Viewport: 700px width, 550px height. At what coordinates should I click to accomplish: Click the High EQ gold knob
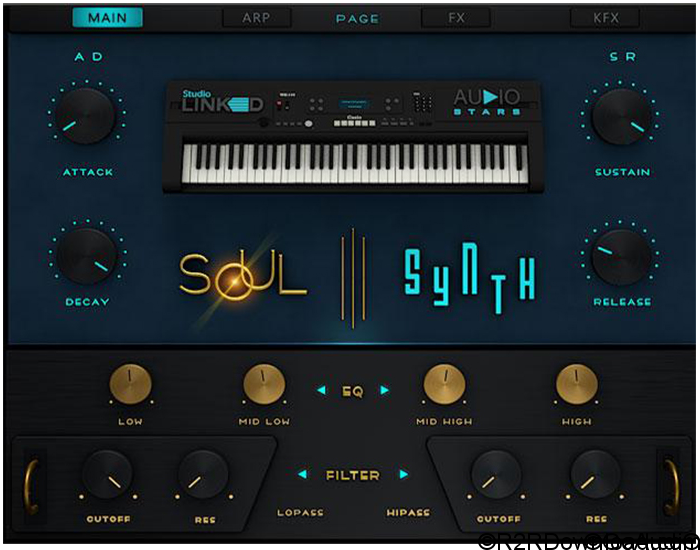[x=577, y=384]
